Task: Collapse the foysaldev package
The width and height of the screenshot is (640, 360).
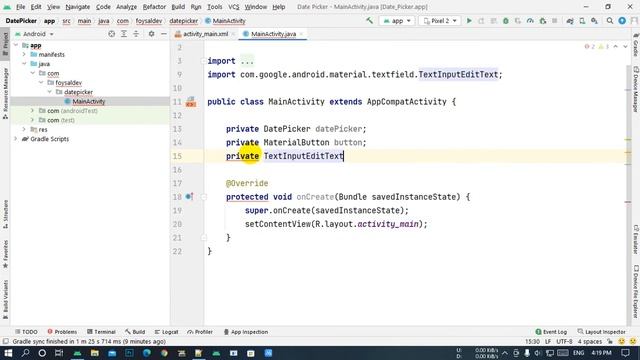Action: 41,82
